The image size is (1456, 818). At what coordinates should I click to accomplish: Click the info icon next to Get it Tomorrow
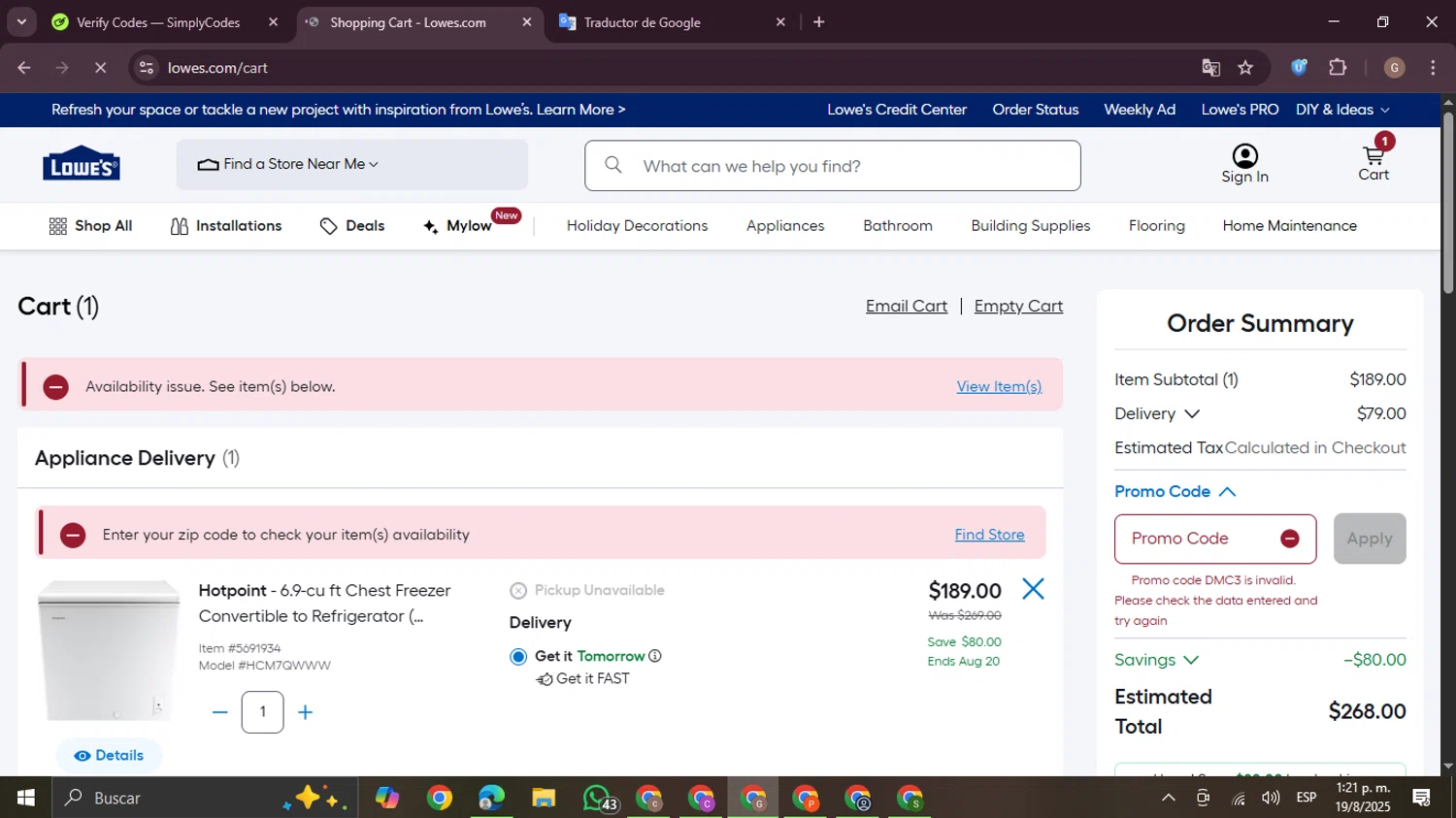point(655,656)
